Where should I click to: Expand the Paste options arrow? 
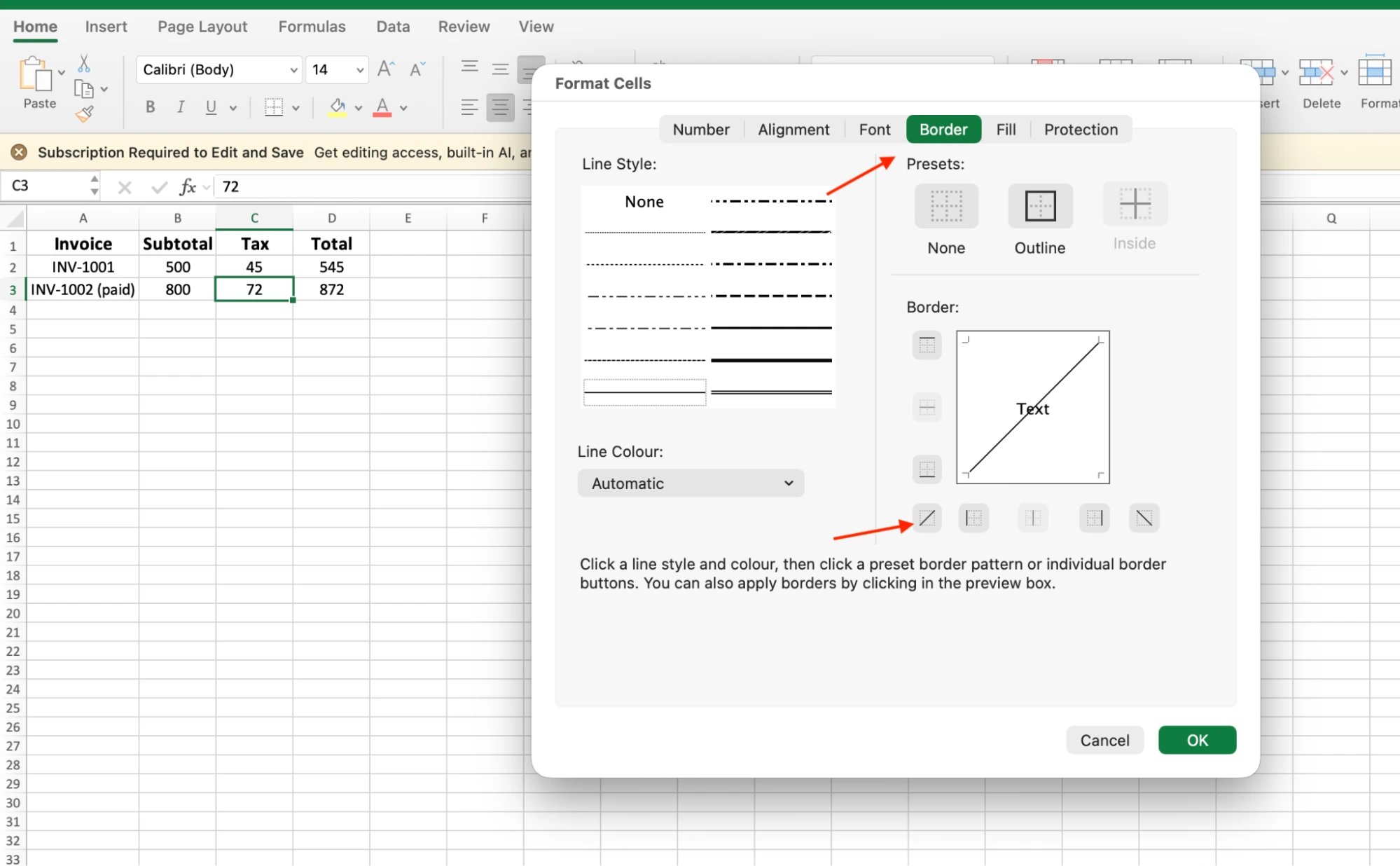(x=62, y=73)
